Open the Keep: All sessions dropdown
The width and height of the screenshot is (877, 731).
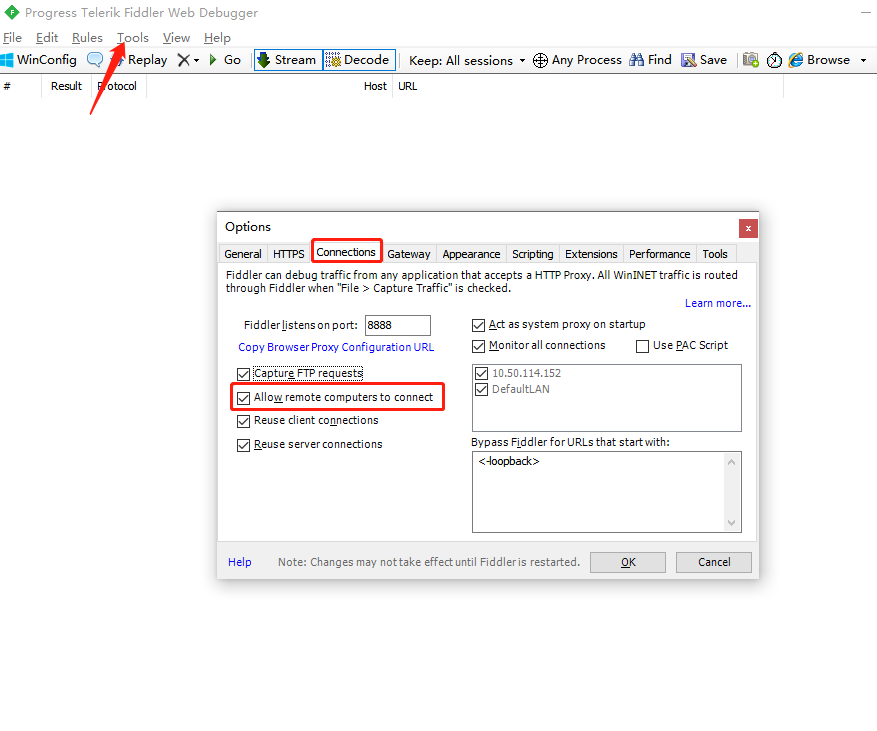pos(467,60)
